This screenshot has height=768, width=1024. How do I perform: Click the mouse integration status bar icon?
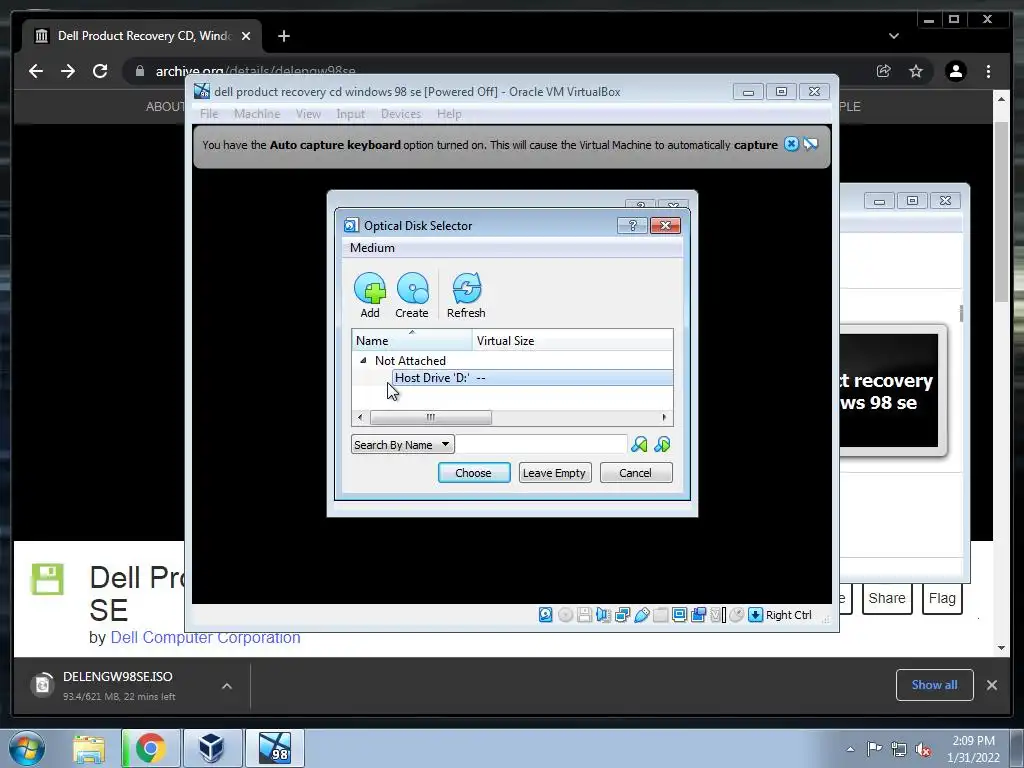tap(737, 615)
